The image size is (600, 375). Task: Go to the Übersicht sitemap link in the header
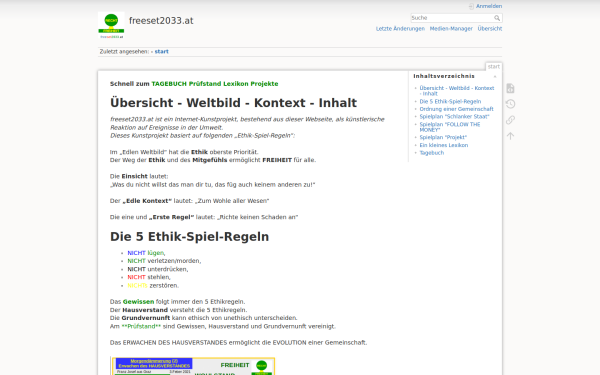point(490,29)
